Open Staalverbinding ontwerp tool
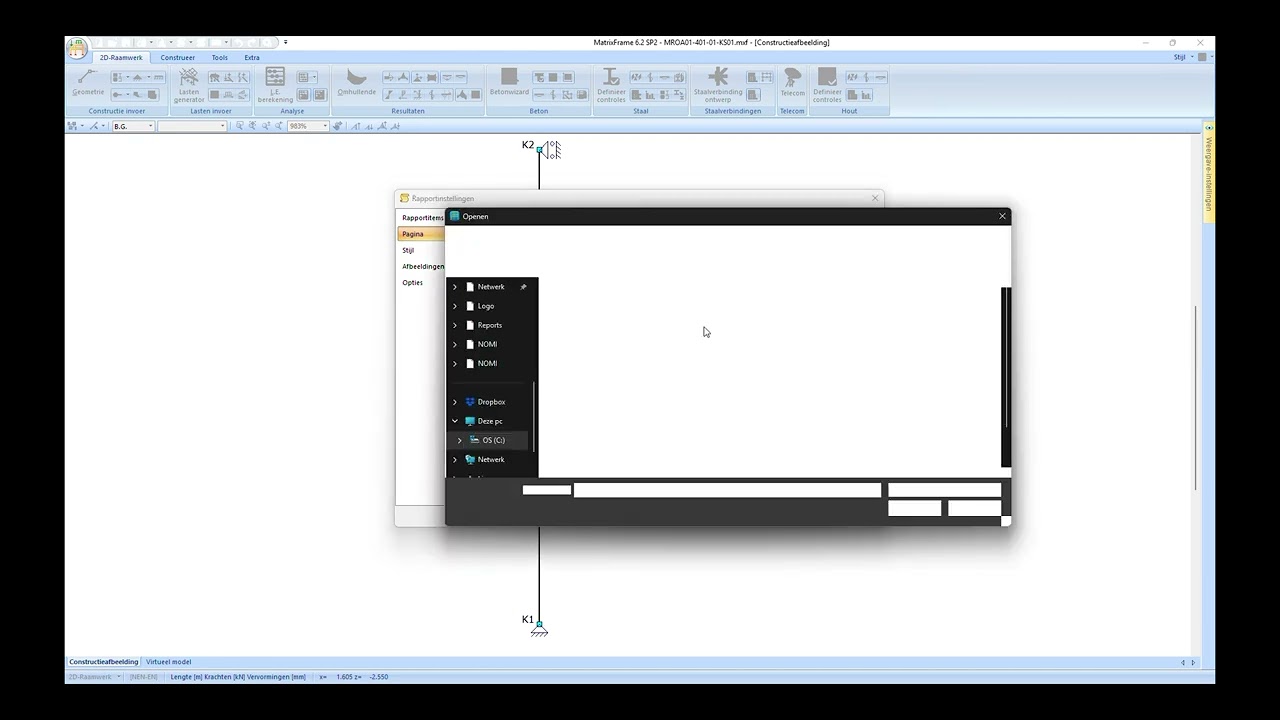1280x720 pixels. click(718, 86)
